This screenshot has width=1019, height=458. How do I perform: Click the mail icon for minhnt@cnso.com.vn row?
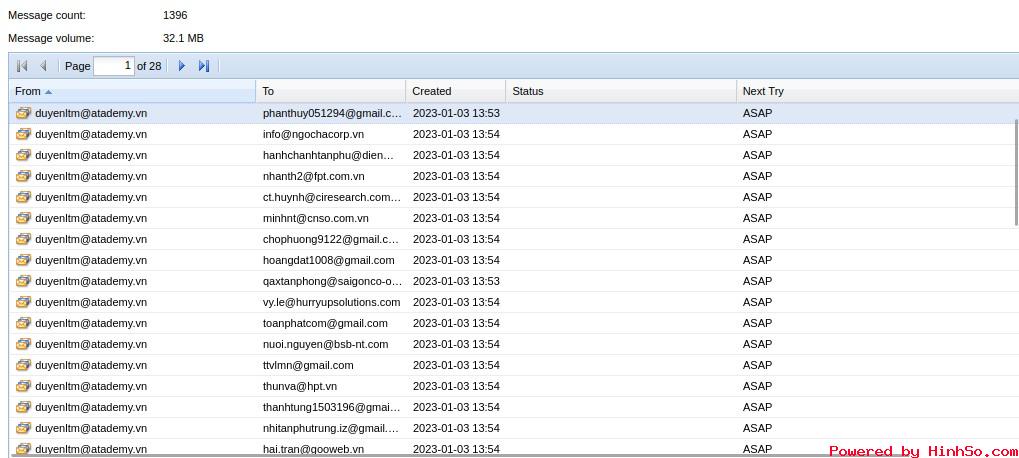(23, 218)
